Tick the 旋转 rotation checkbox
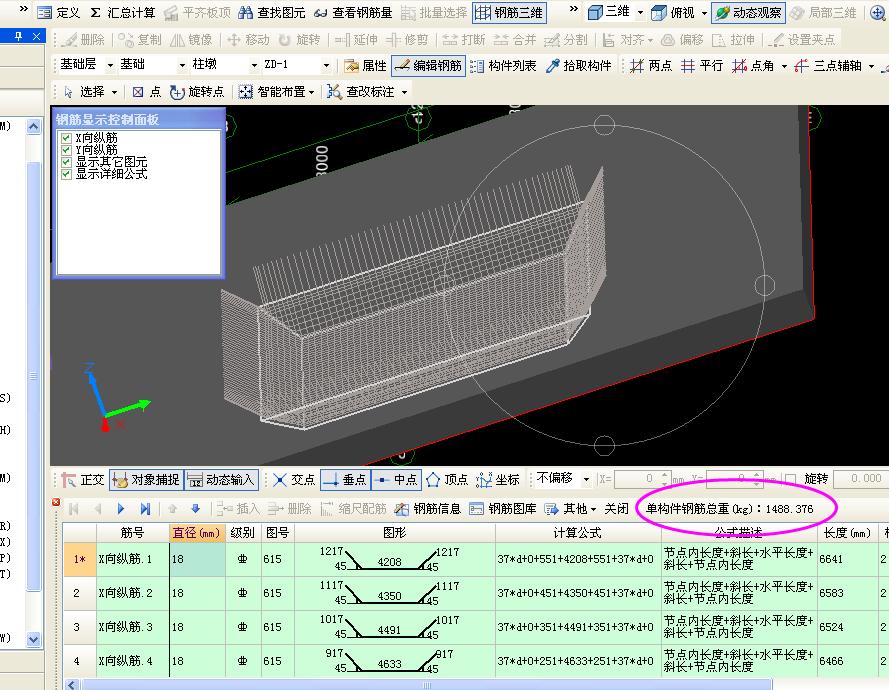This screenshot has height=690, width=889. [791, 480]
